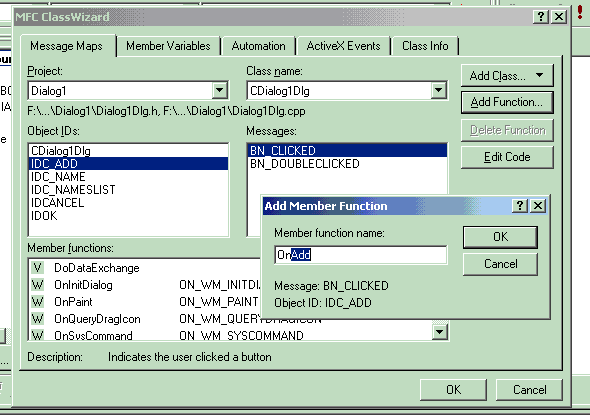
Task: Close the Add Member Function dialog
Action: pyautogui.click(x=538, y=205)
